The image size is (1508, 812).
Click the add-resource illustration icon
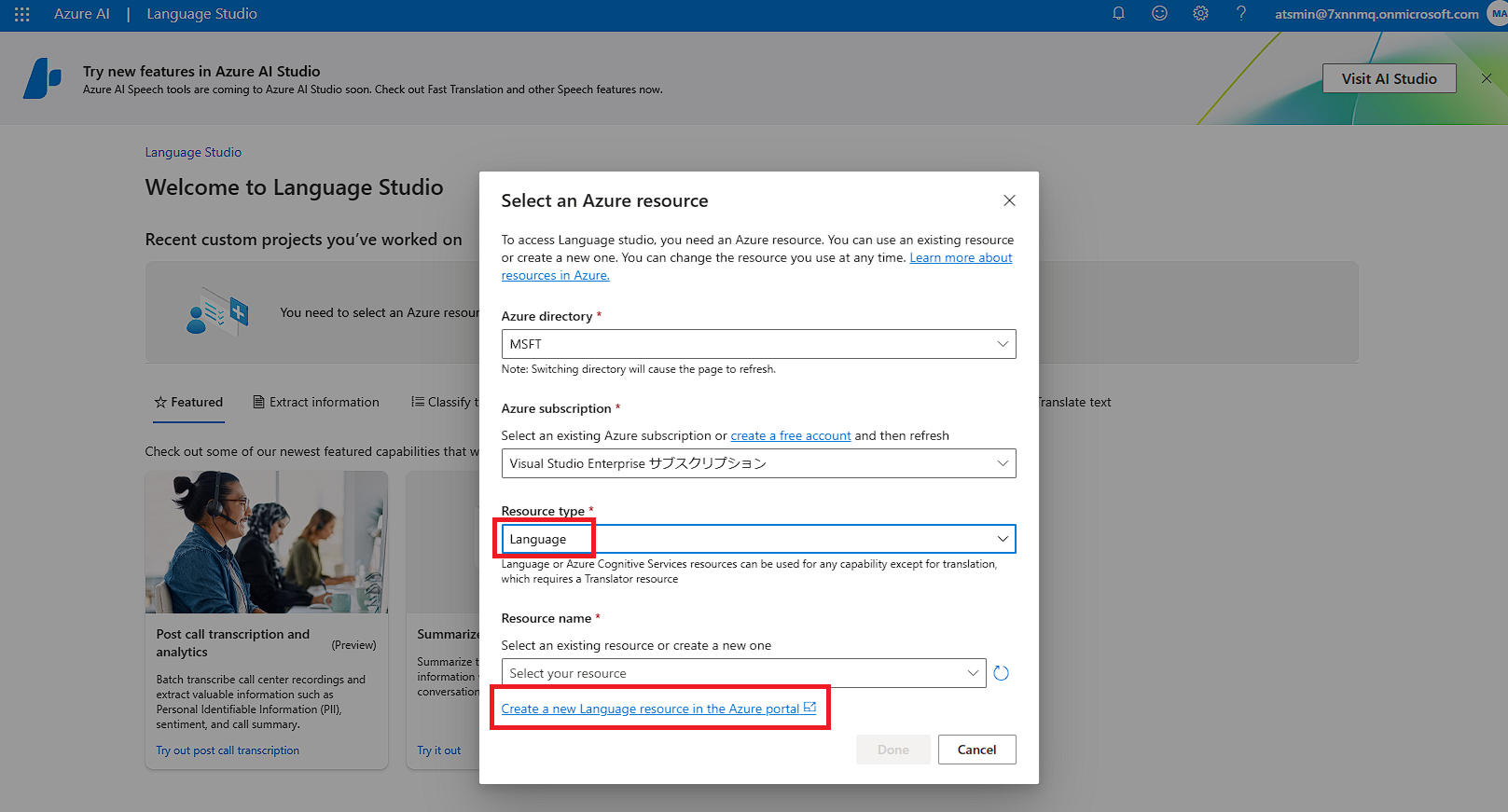(x=217, y=312)
